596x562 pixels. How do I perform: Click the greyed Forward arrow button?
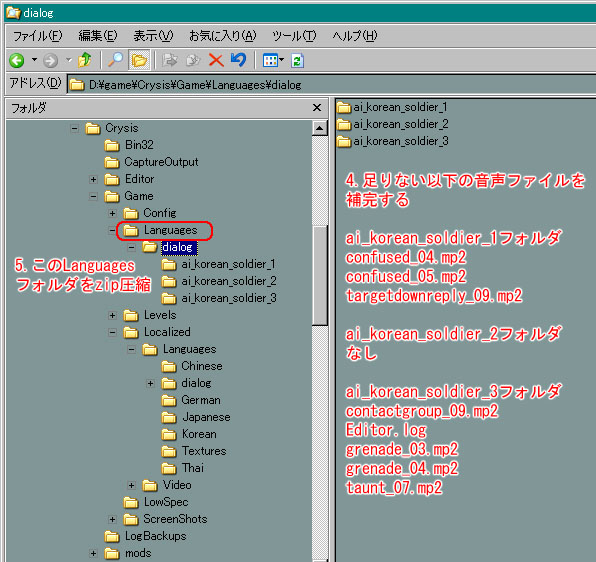(51, 60)
